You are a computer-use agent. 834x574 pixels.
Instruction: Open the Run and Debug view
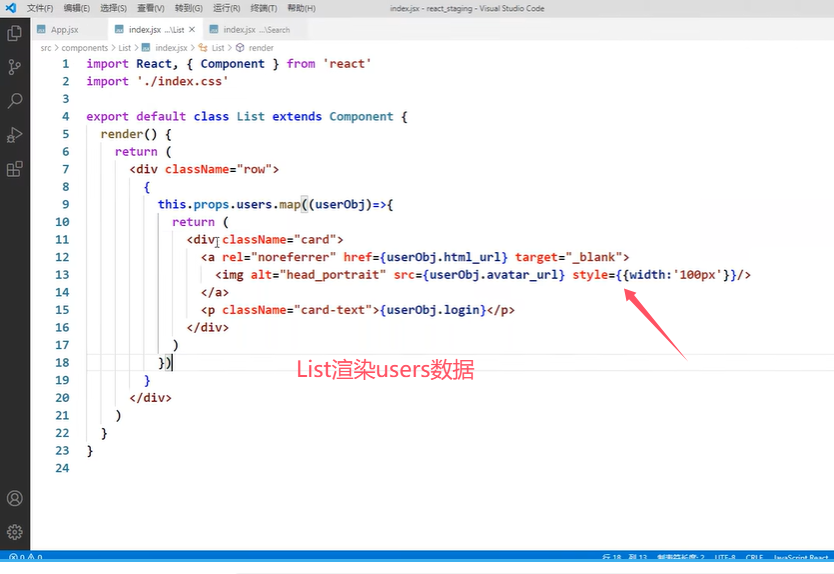click(14, 135)
